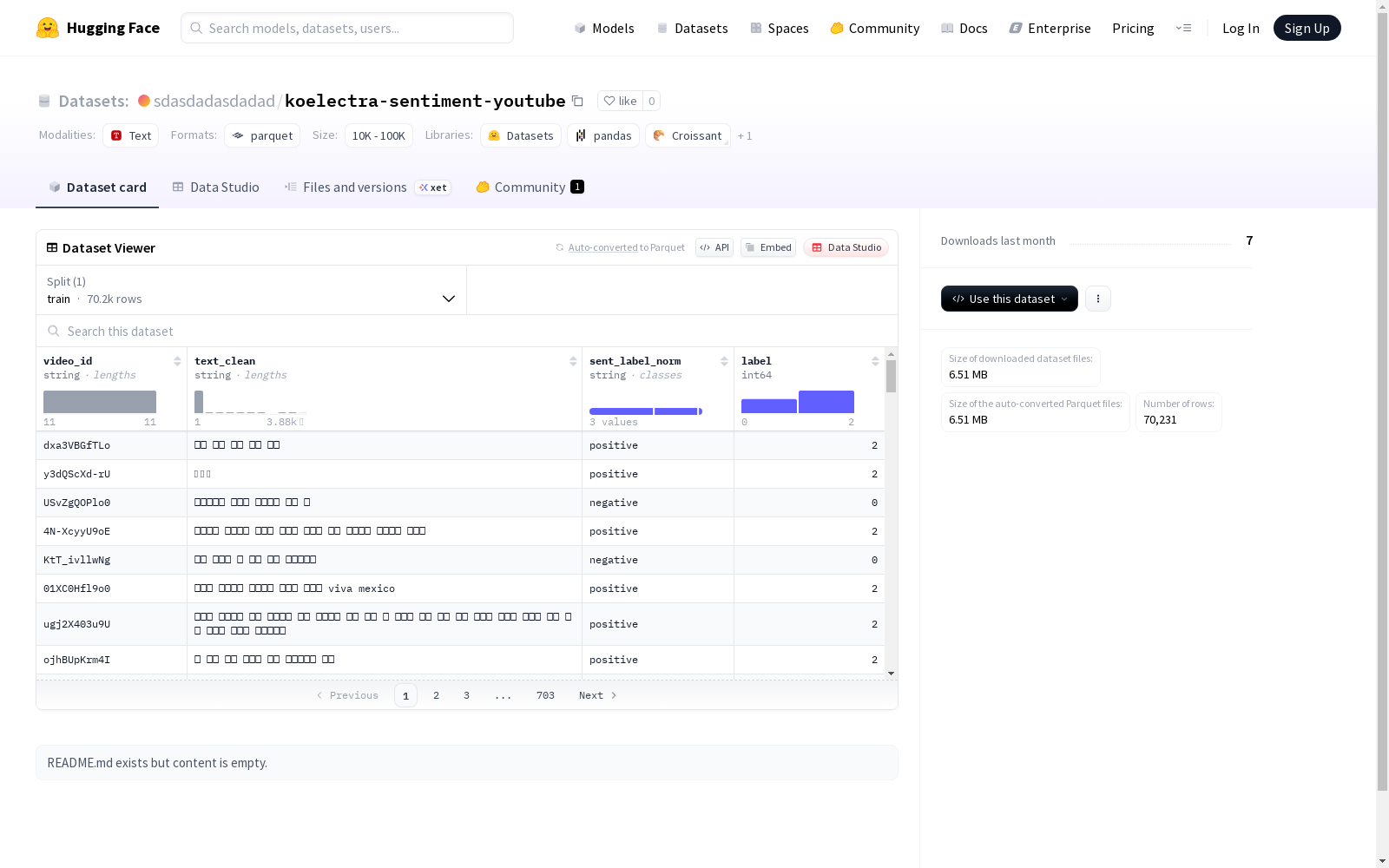Copy the dataset name with the copy icon
This screenshot has width=1389, height=868.
coord(577,101)
